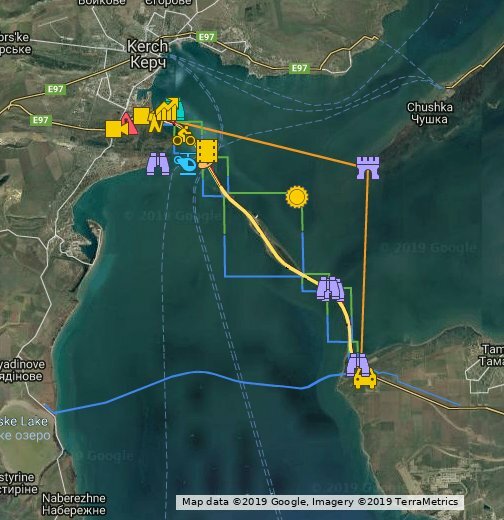Click binoculars marker beside the helicopter
The width and height of the screenshot is (504, 520).
click(x=158, y=164)
